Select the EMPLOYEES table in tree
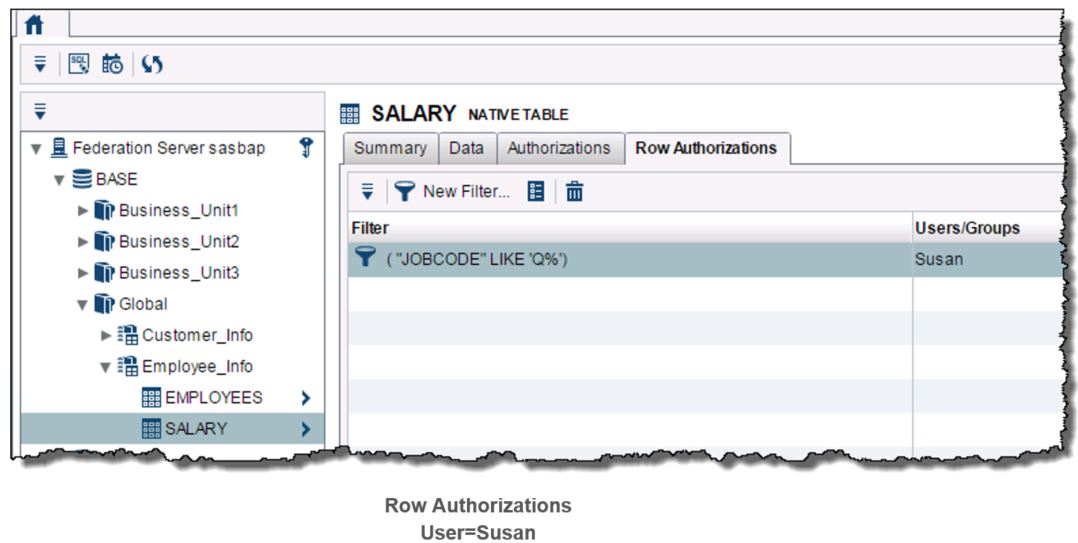Image resolution: width=1078 pixels, height=543 pixels. [213, 397]
